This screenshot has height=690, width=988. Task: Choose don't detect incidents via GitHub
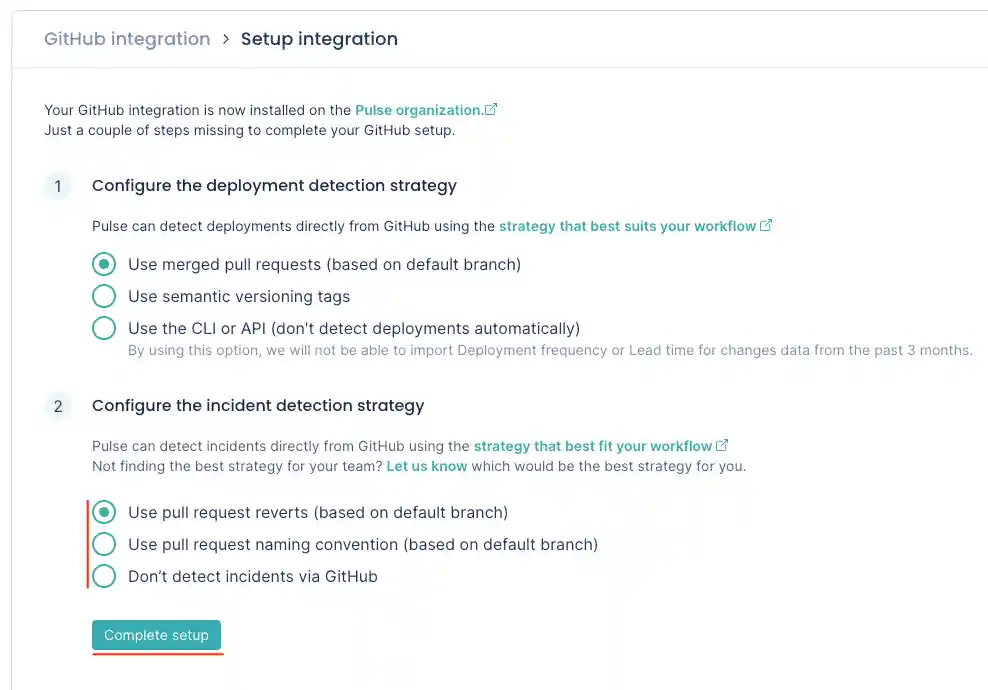click(x=103, y=576)
